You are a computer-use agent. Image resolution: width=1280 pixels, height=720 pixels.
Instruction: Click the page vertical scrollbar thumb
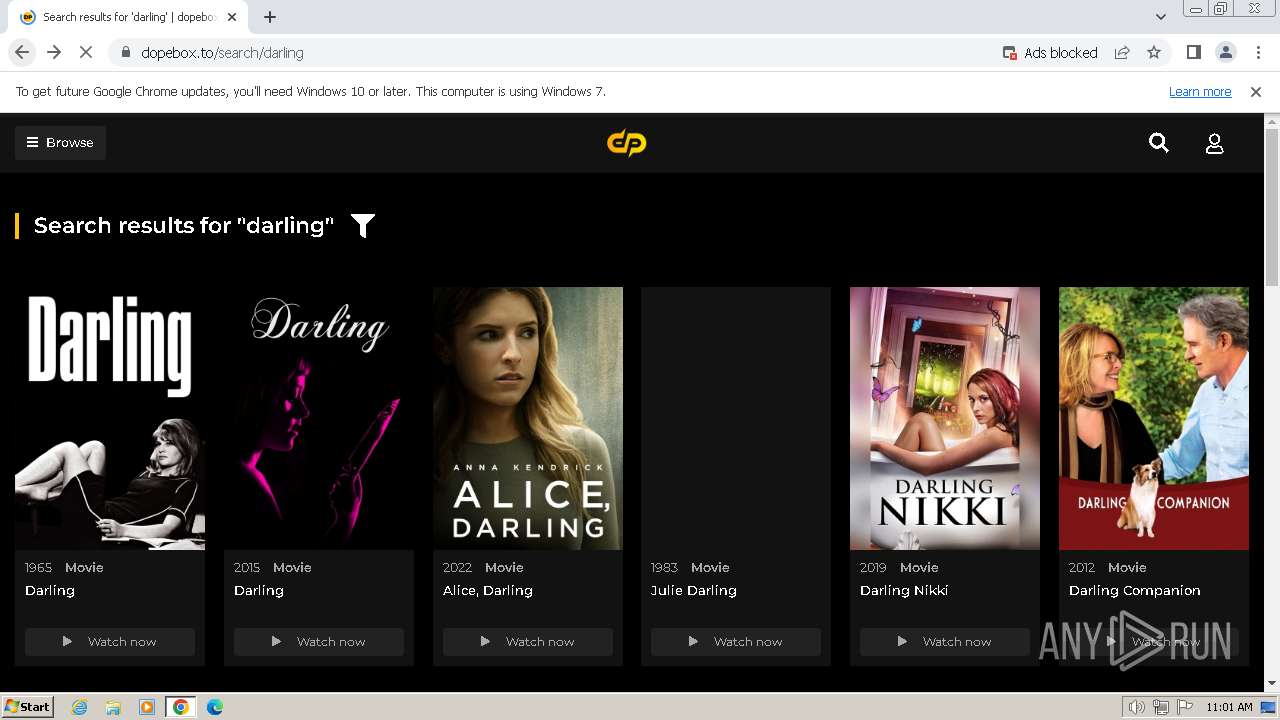[x=1272, y=207]
